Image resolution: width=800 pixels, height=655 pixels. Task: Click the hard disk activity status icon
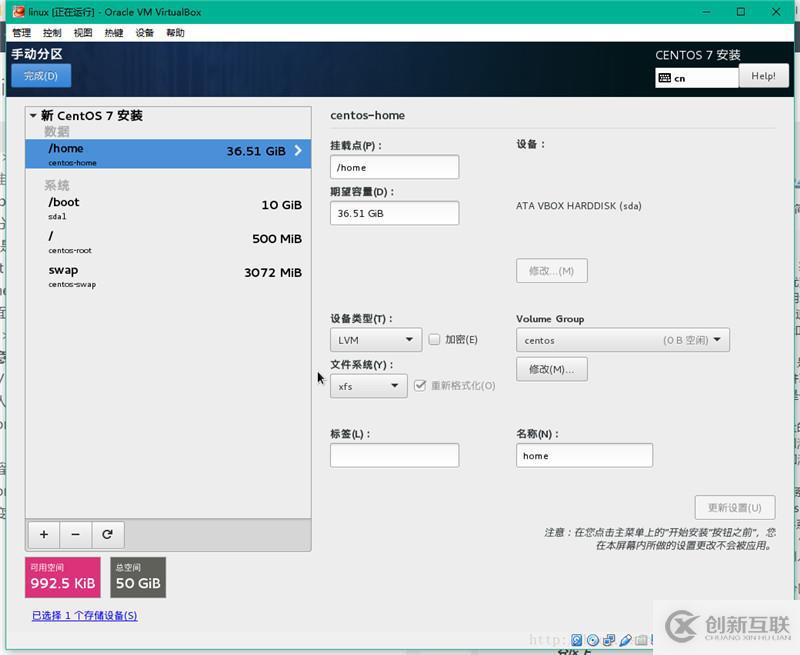577,640
